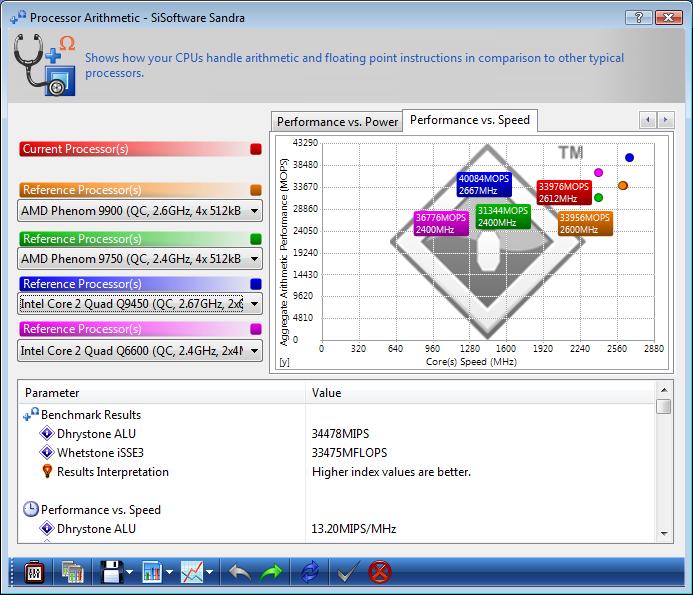The image size is (693, 595).
Task: Click the help question mark button
Action: 638,17
